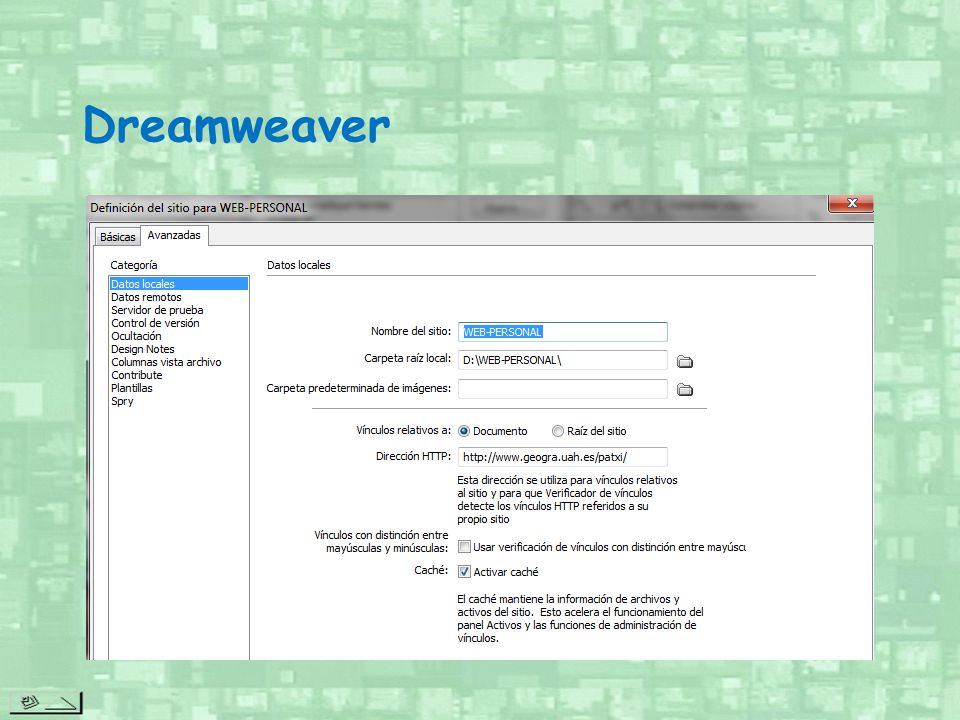Select Servidor de prueba category
This screenshot has height=720, width=960.
(x=179, y=310)
